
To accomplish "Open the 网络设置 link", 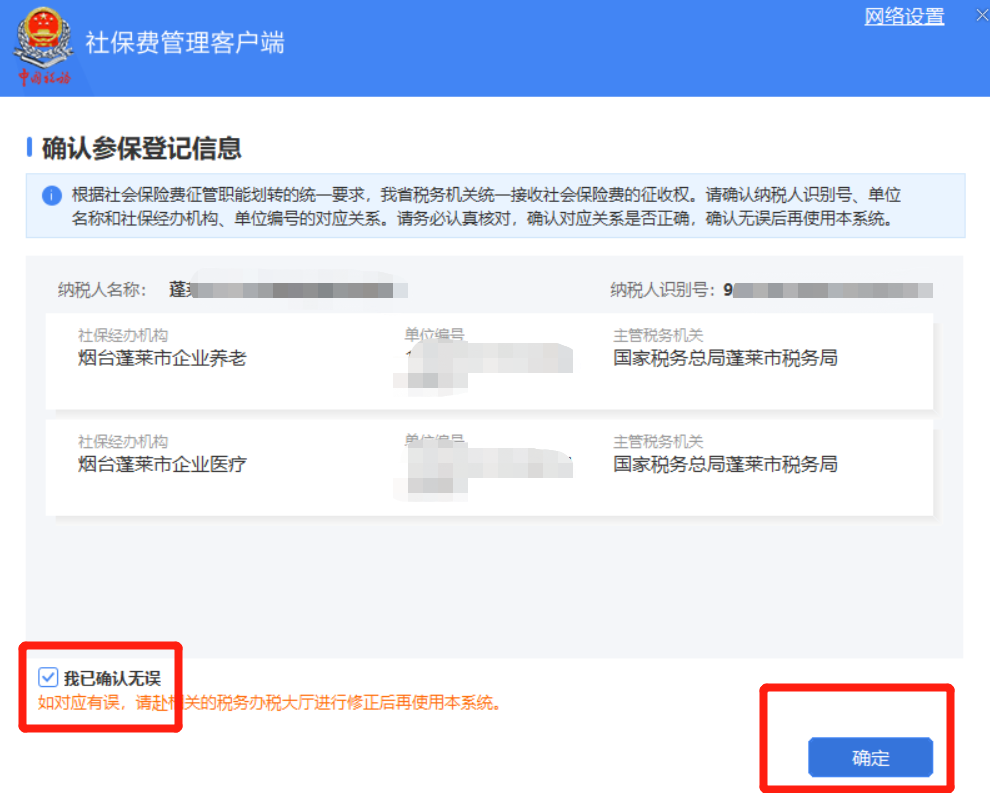I will tap(904, 16).
